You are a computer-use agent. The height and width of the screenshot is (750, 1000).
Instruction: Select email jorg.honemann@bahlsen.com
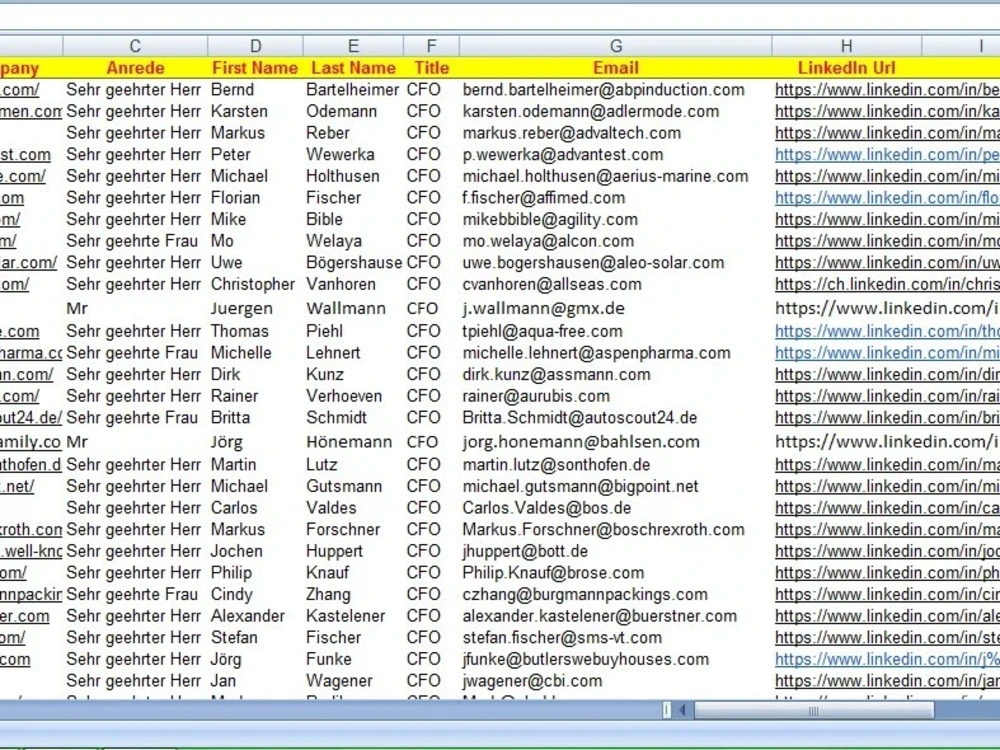(581, 443)
